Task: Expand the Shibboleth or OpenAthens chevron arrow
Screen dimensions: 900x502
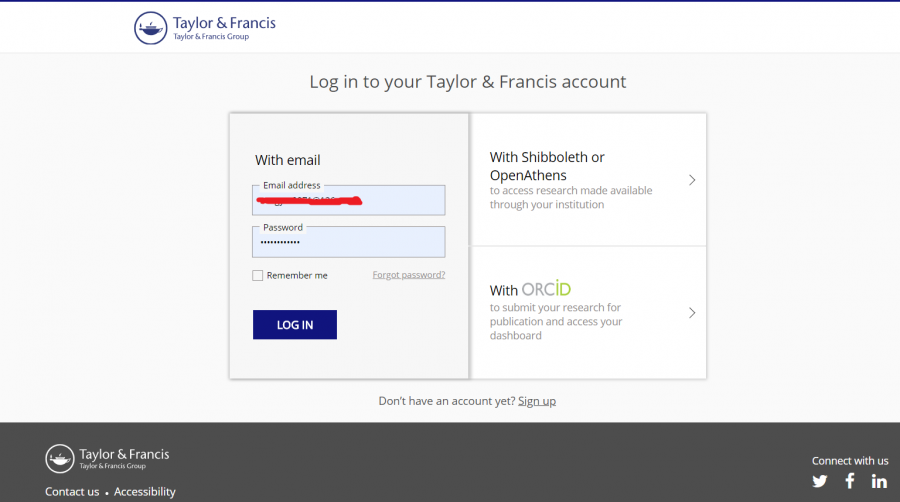Action: coord(692,180)
